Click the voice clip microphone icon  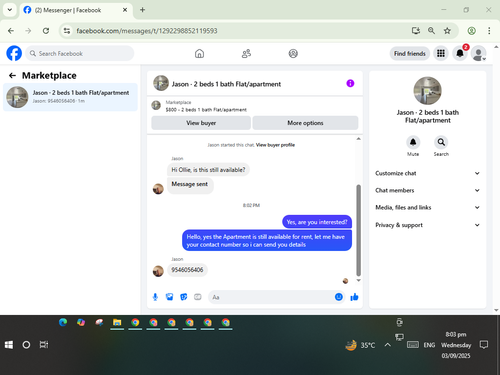click(155, 297)
